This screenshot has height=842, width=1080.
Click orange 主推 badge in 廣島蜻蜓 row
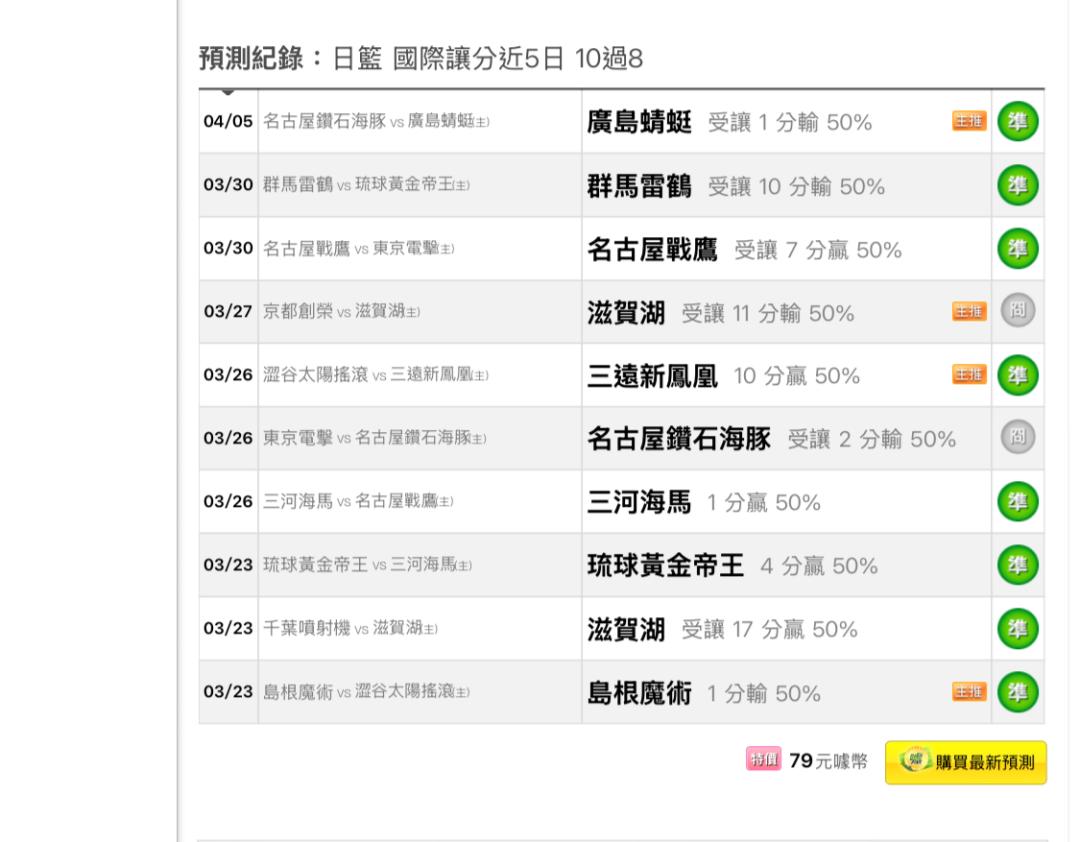[969, 122]
